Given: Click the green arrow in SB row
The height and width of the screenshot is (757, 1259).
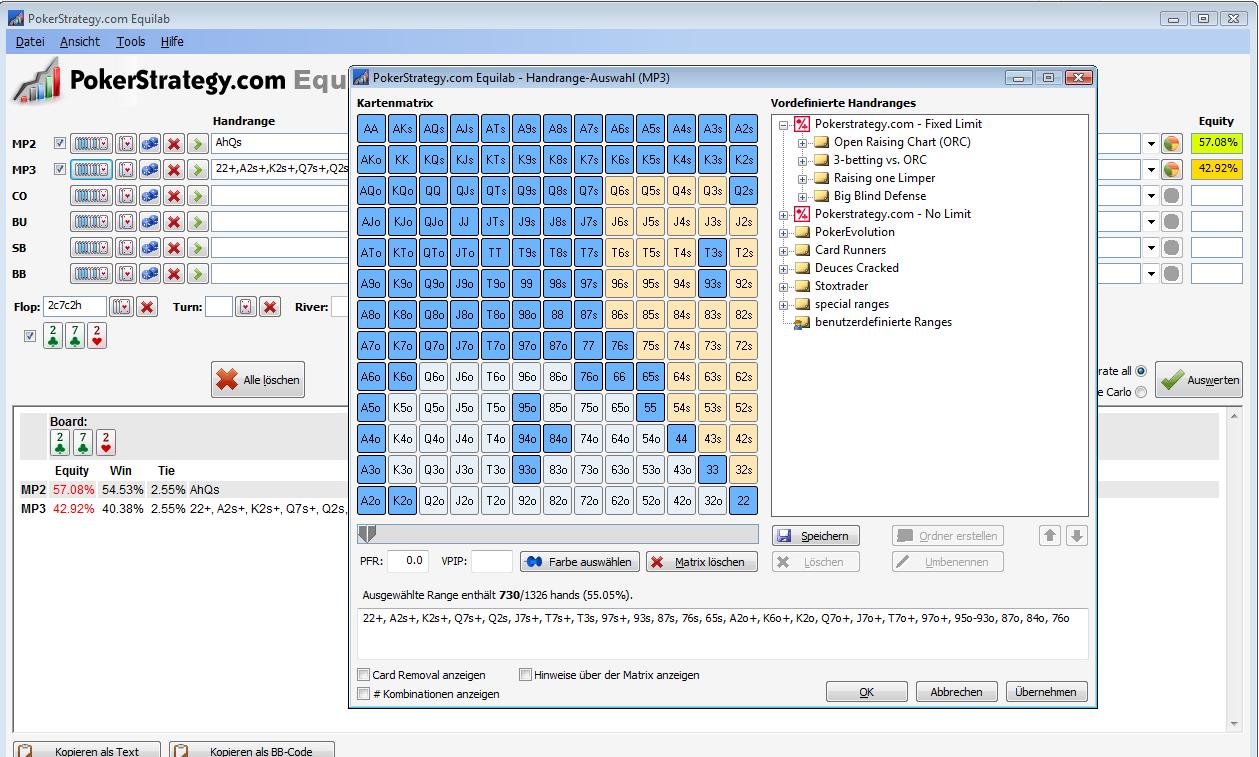Looking at the screenshot, I should click(x=197, y=248).
